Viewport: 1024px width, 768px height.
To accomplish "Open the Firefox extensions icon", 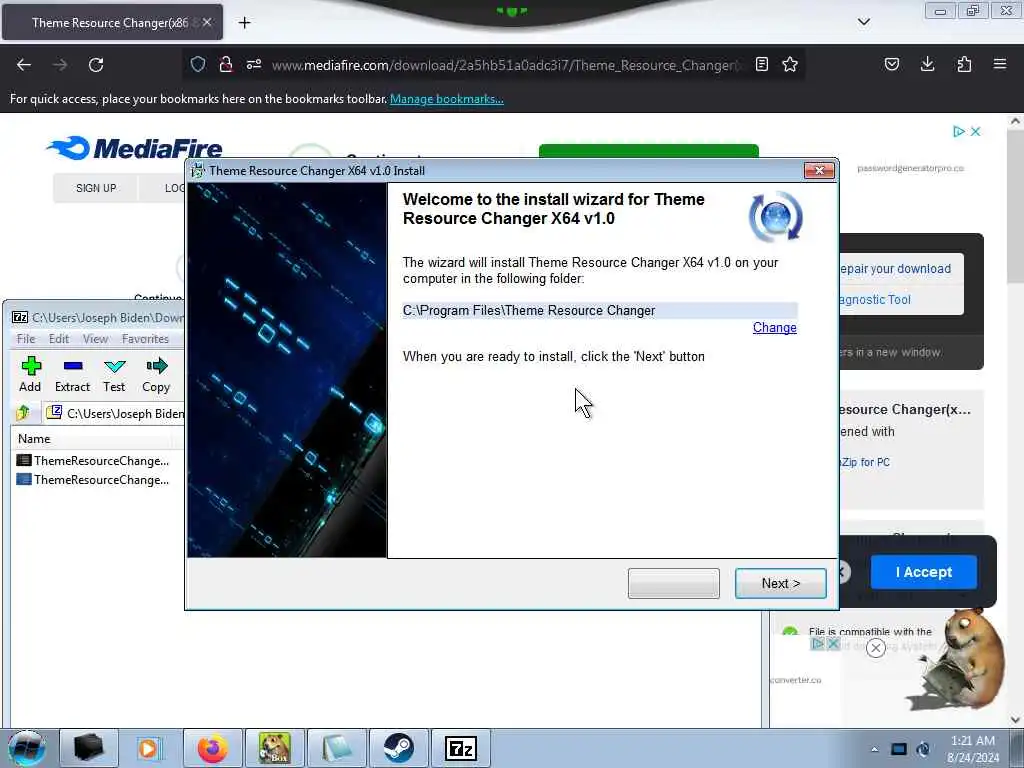I will click(964, 64).
